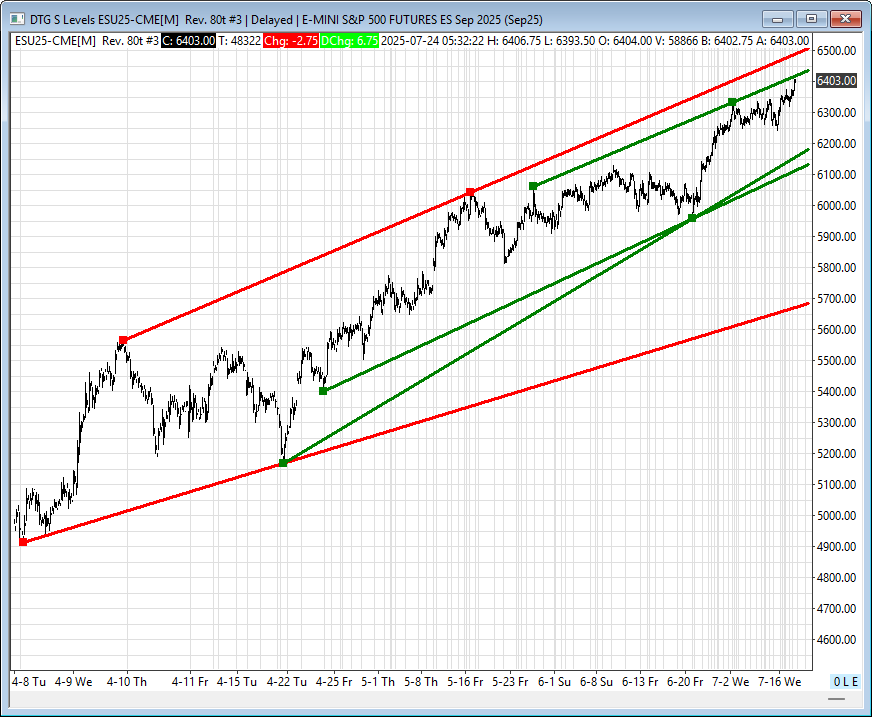
Task: Click the symbol text ESU25-CME[M] in header
Action: [x=55, y=41]
